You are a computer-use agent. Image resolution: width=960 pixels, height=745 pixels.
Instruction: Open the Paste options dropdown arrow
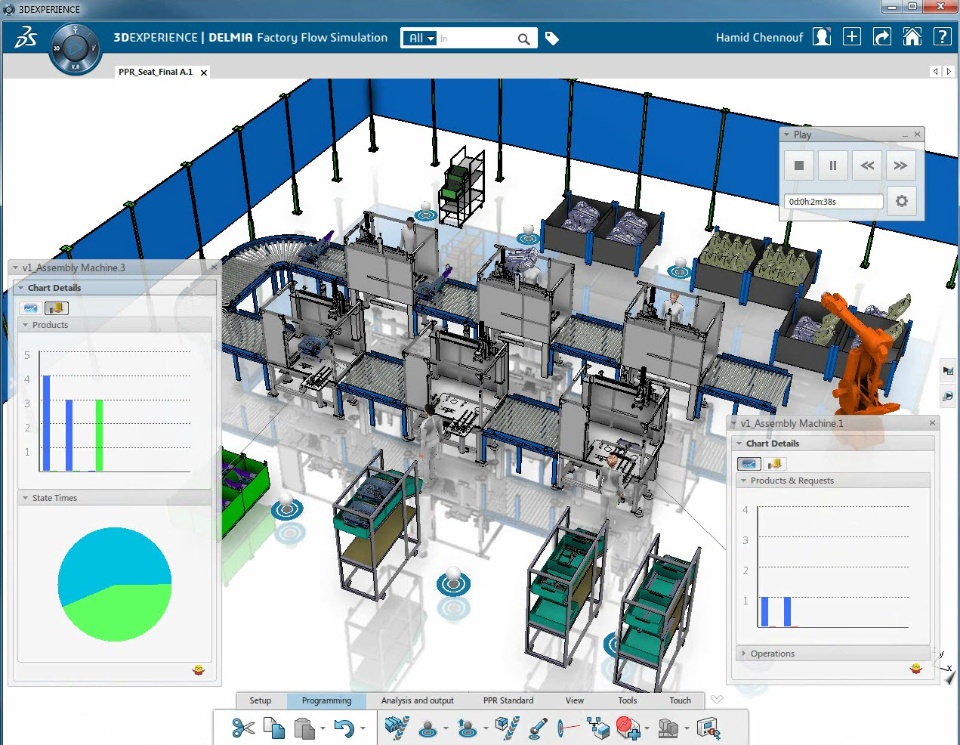[x=323, y=728]
